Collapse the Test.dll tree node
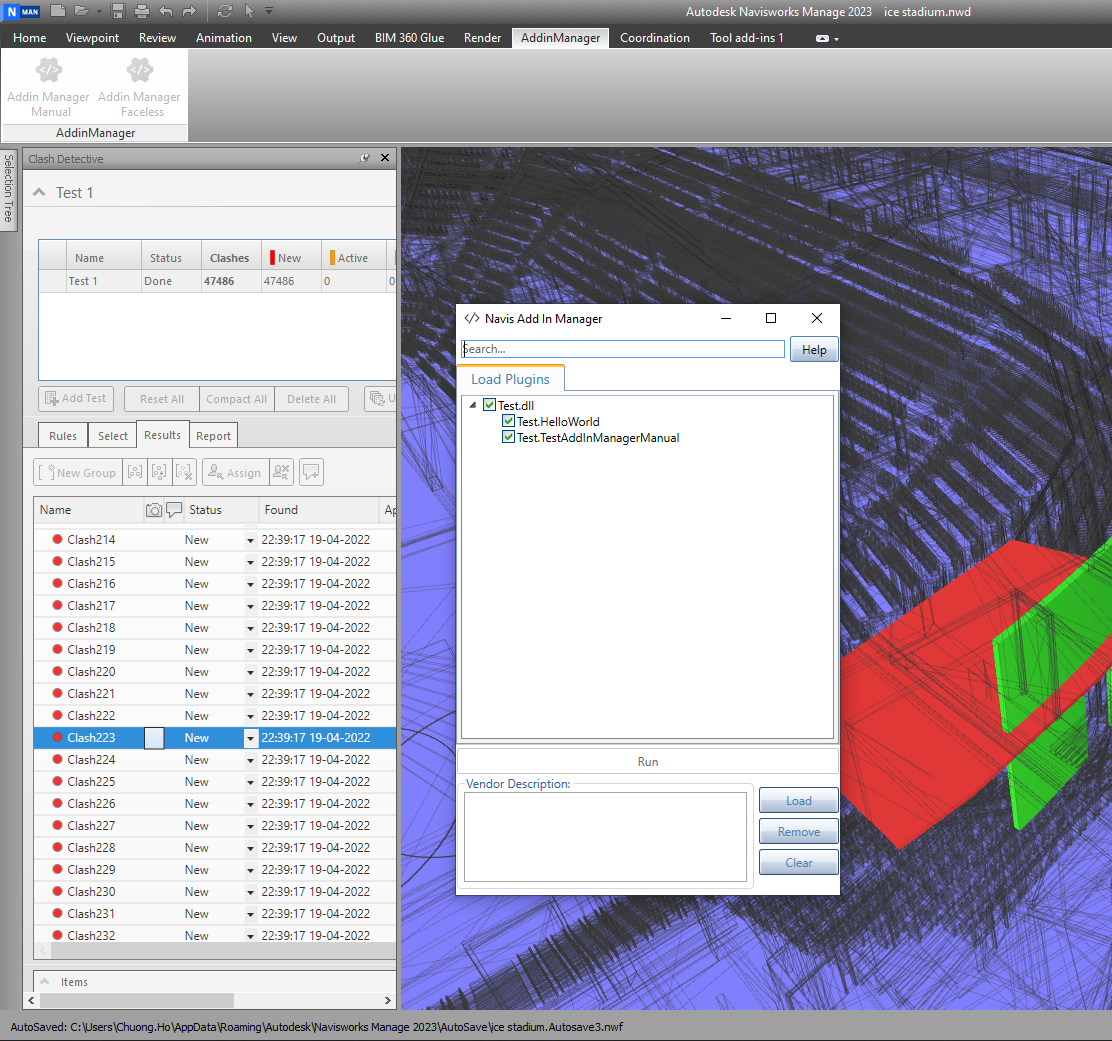 click(473, 405)
